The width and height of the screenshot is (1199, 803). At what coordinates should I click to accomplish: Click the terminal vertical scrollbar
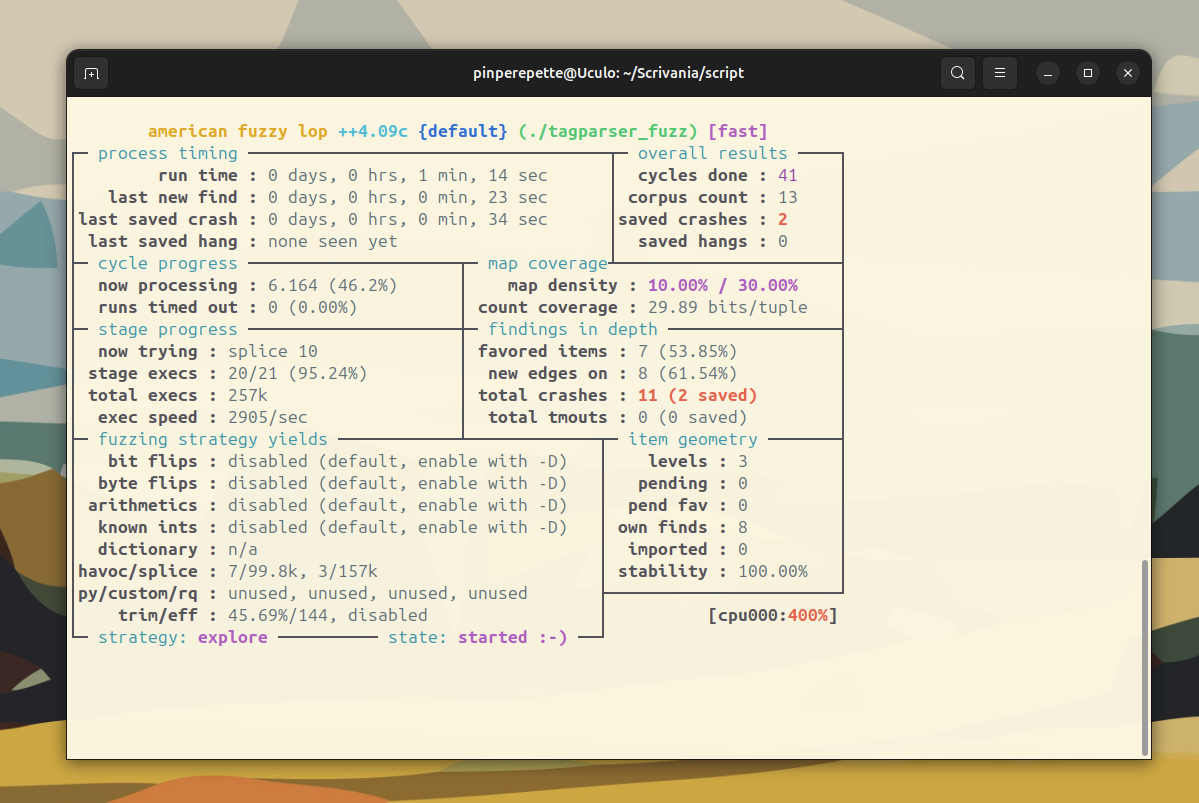[x=1145, y=656]
